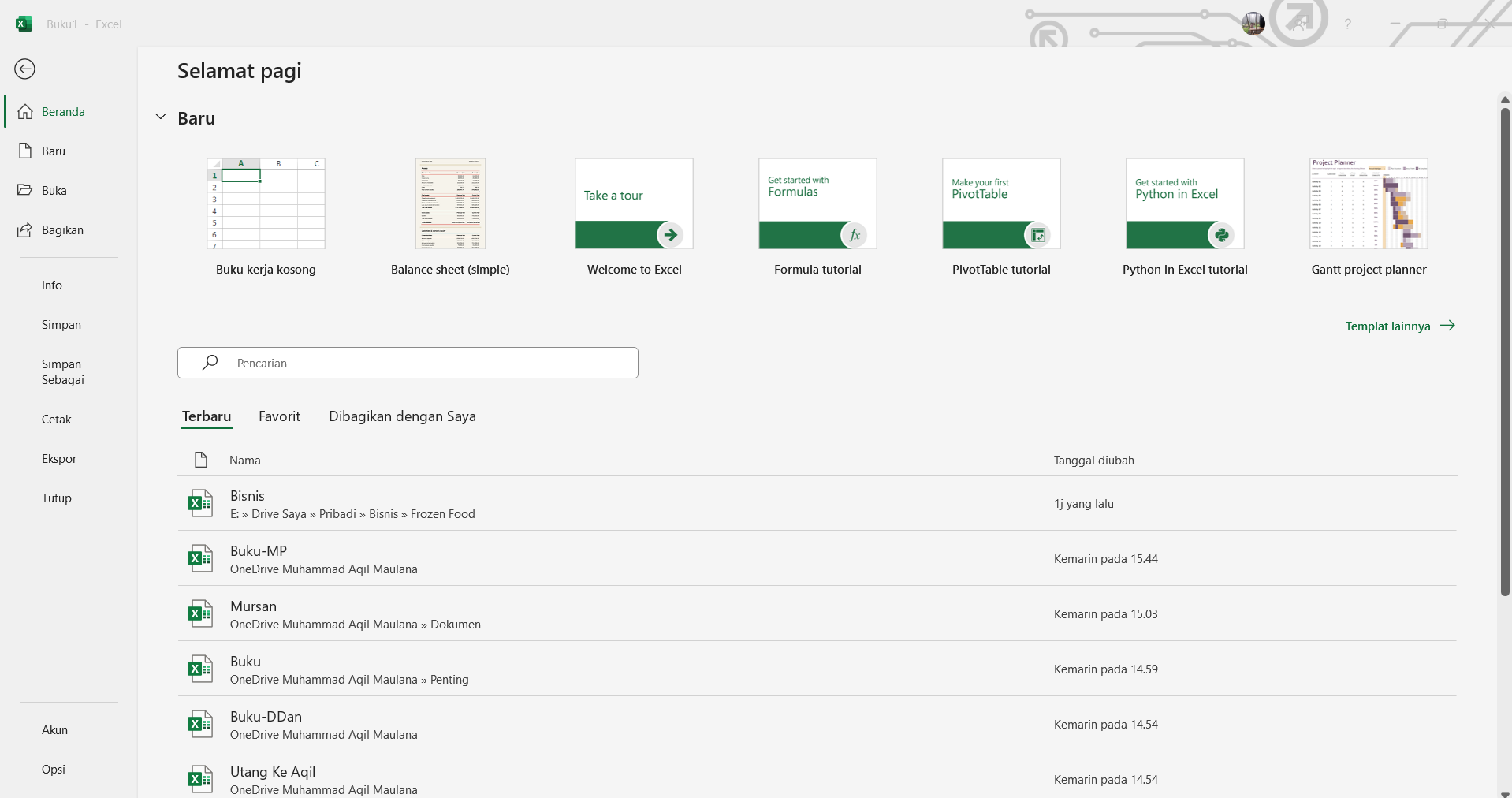
Task: Open Python in Excel tutorial template
Action: (x=1185, y=218)
